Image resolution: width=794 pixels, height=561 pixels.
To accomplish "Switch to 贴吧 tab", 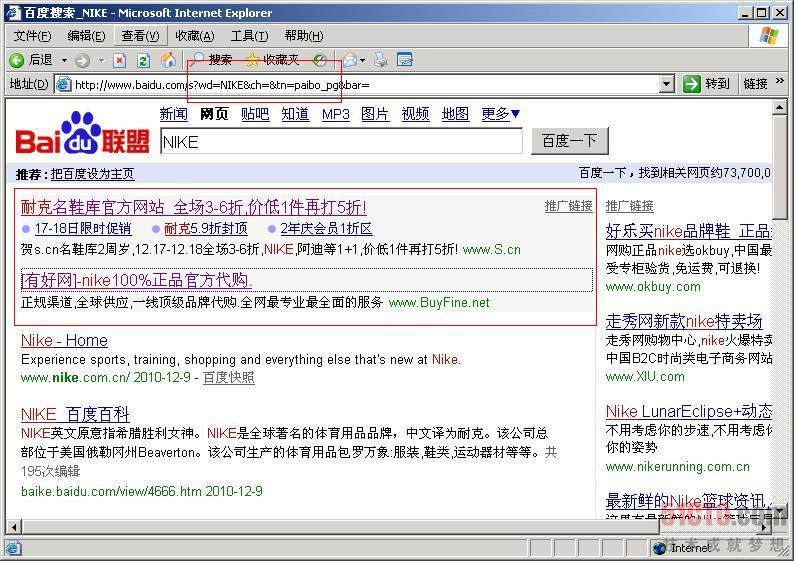I will [x=255, y=114].
